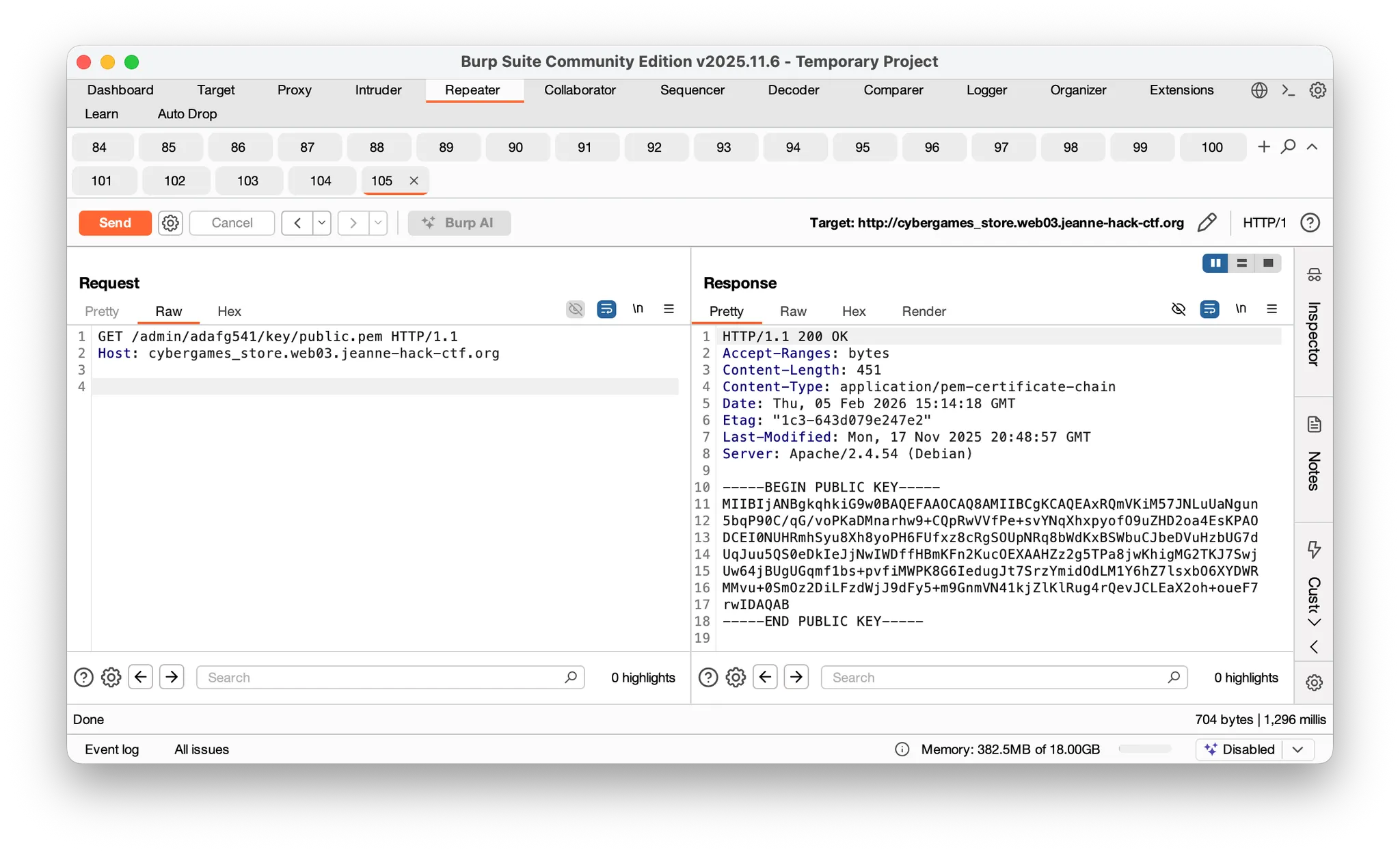Edit the target with the pencil icon
The image size is (1400, 852).
tap(1207, 222)
